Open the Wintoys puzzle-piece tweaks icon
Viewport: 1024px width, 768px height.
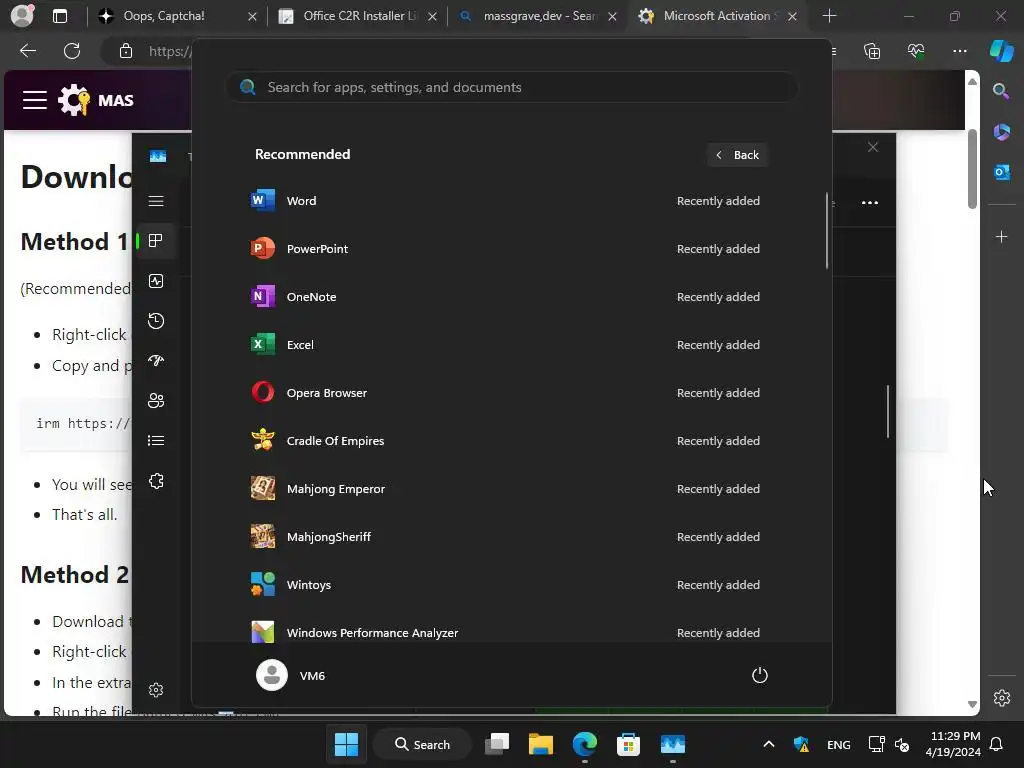tap(156, 481)
